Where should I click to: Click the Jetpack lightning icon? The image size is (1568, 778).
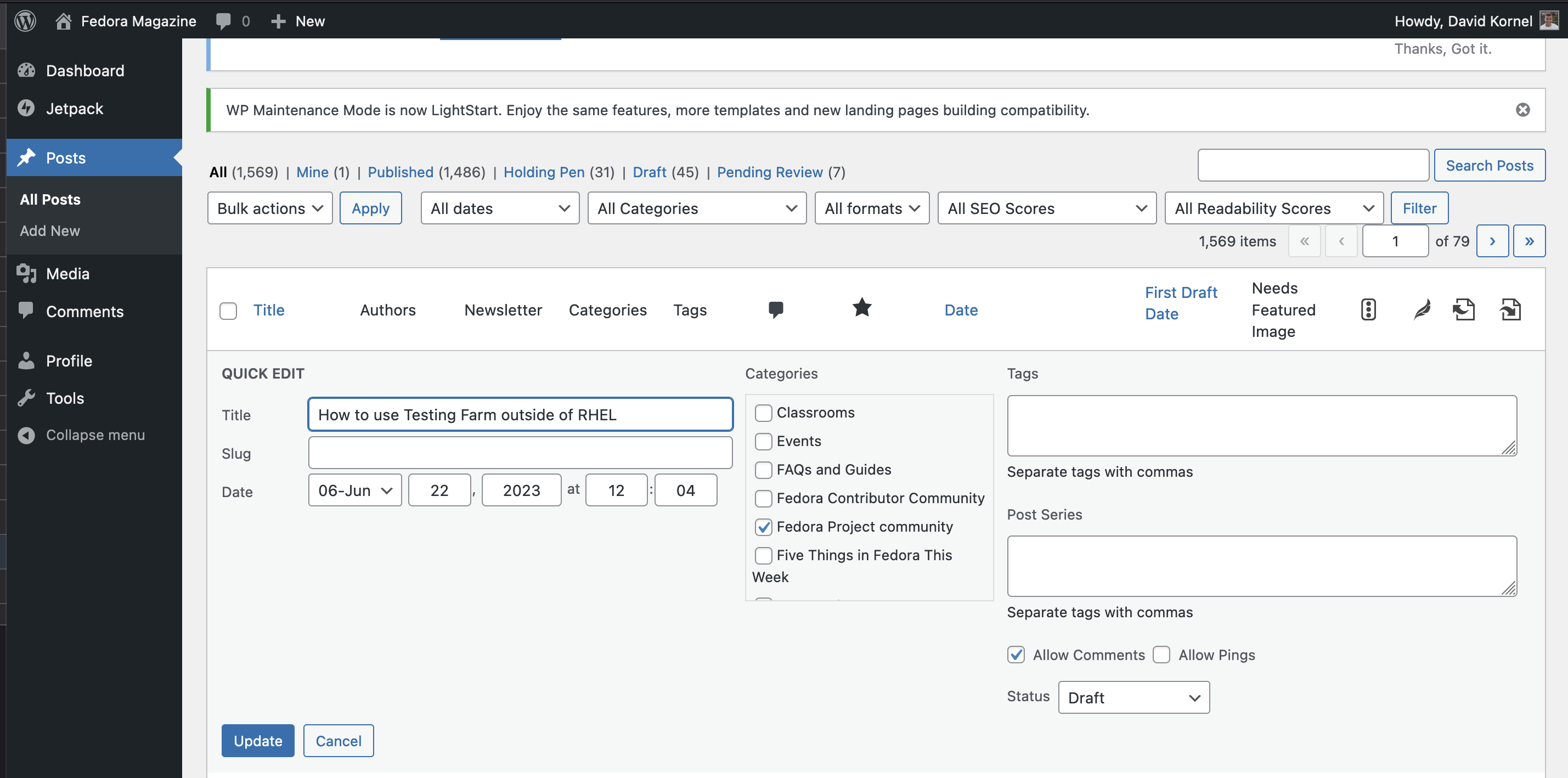pos(26,108)
